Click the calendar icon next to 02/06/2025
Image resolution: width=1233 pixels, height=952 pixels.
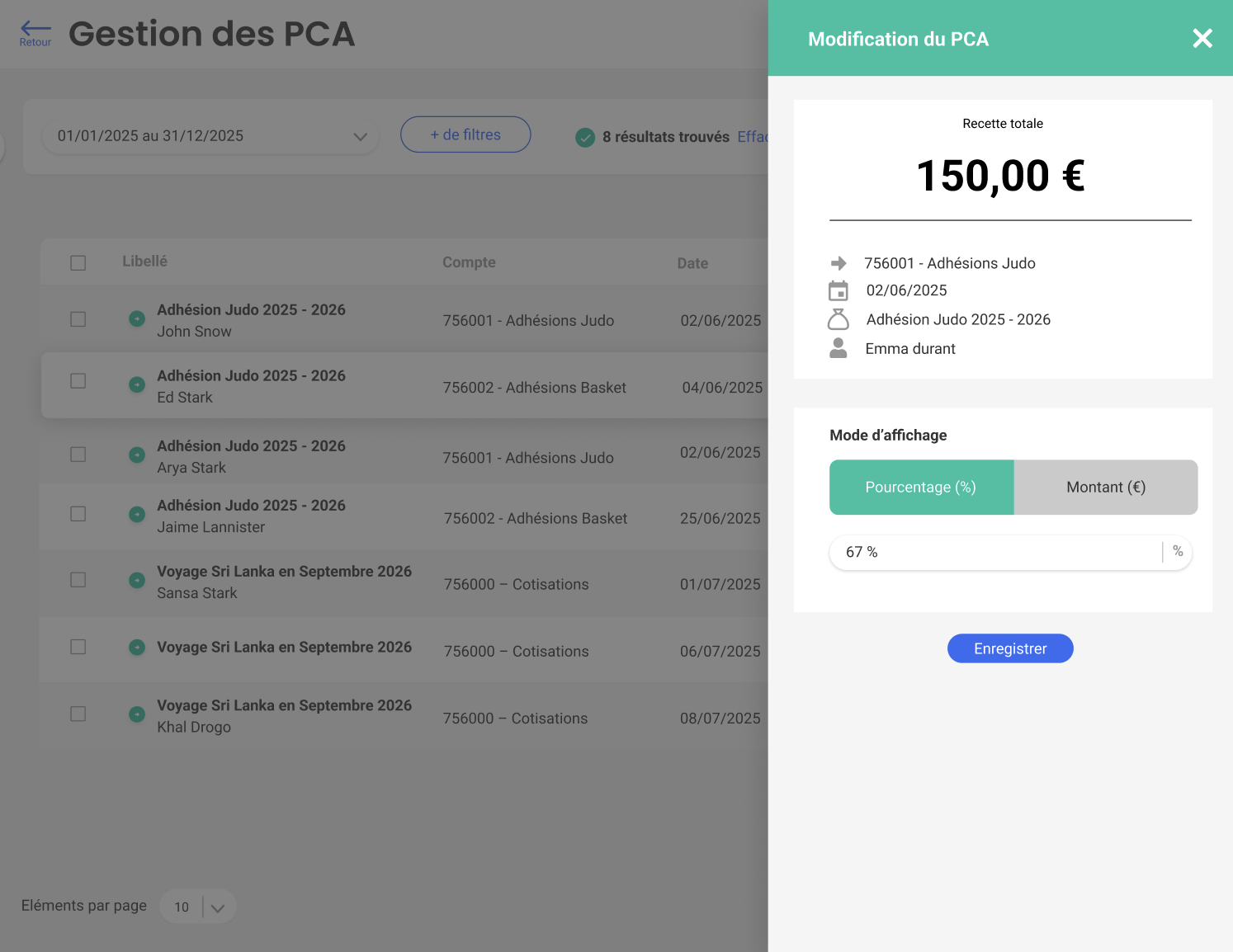pyautogui.click(x=839, y=290)
